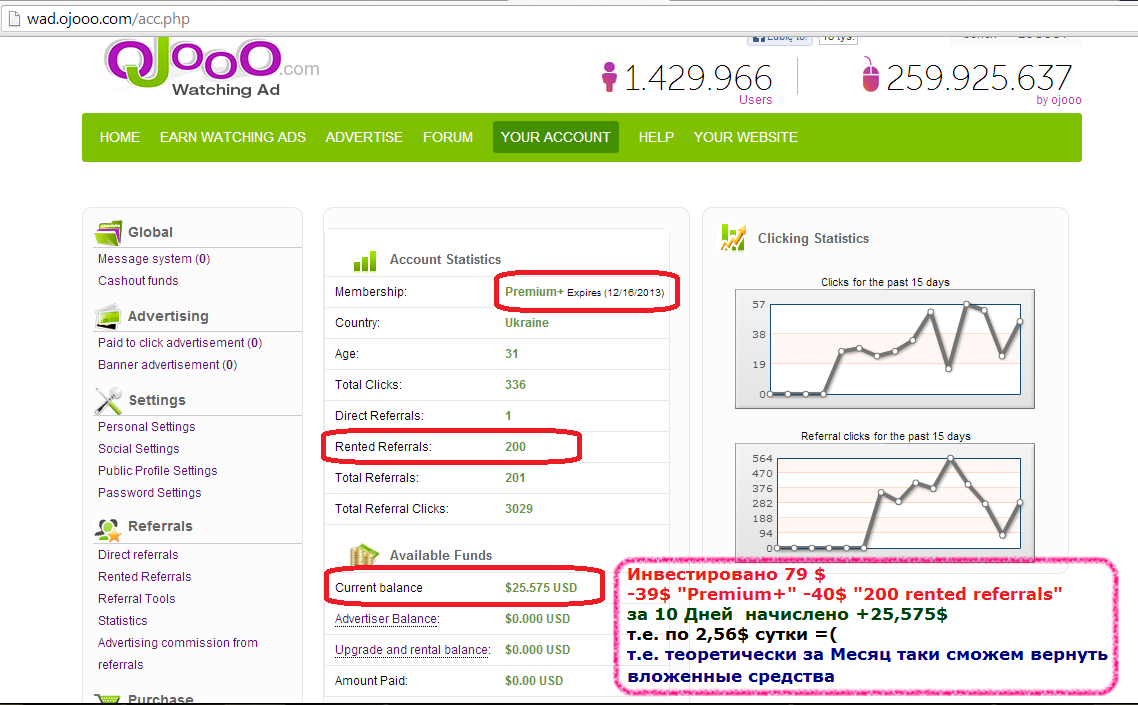Click the purple users person icon

609,77
